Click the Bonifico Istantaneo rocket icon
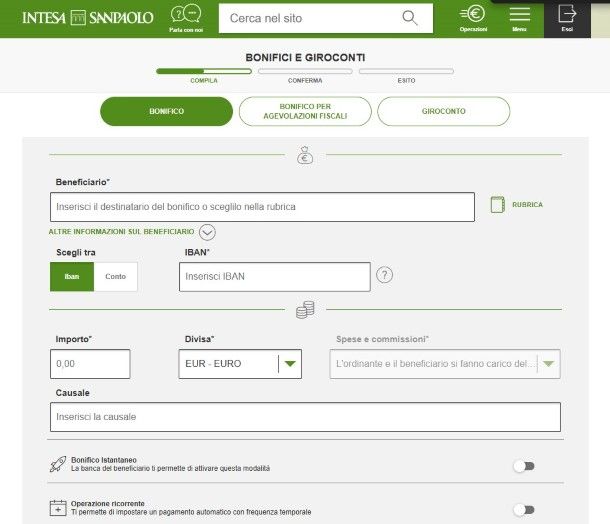Screen dimensions: 610x524 pos(58,464)
